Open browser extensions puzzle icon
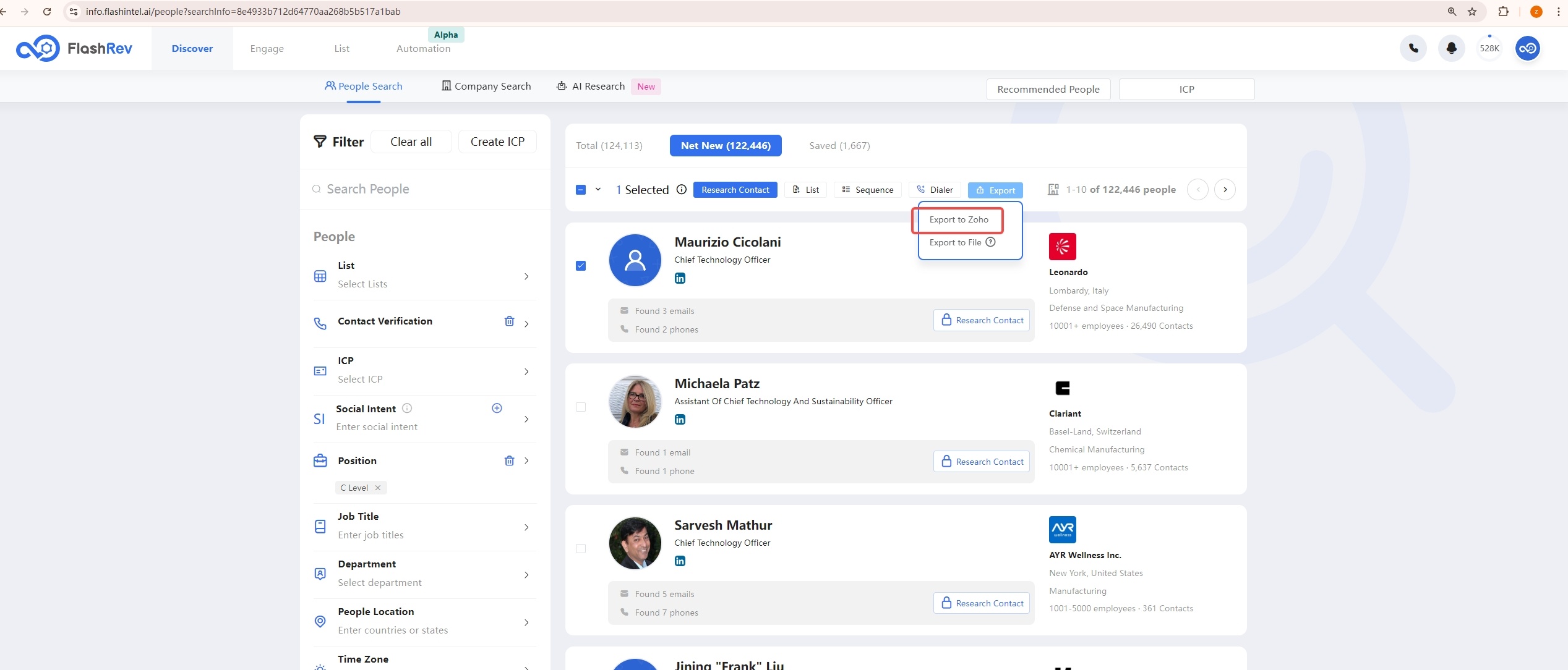 click(1503, 11)
